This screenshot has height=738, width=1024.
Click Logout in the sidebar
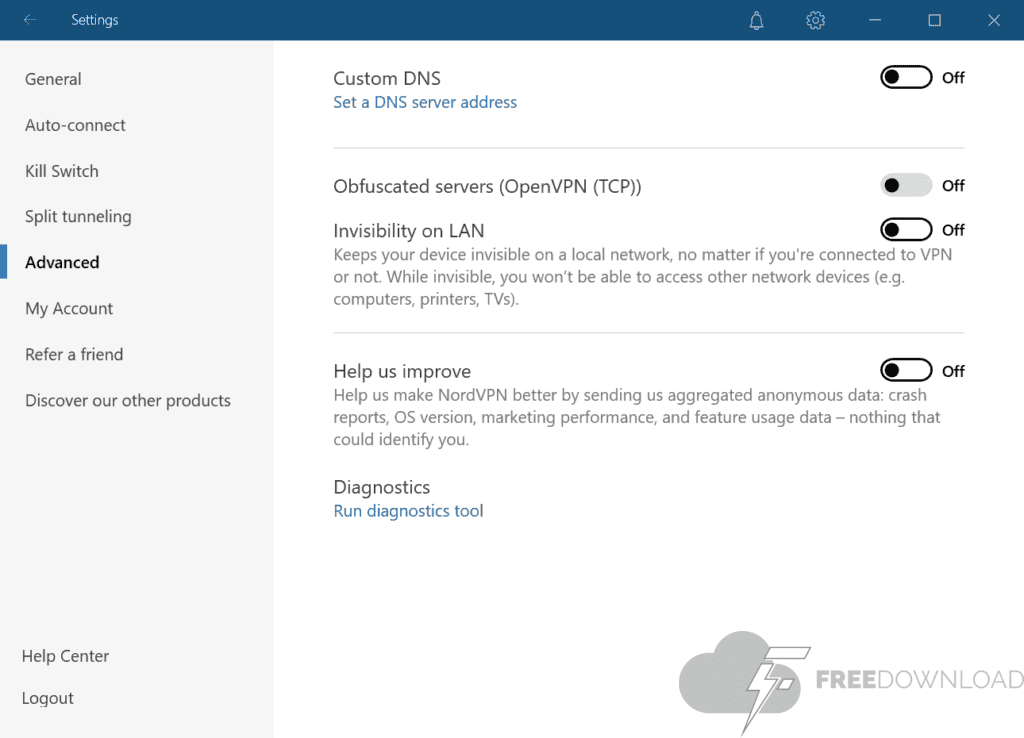(48, 698)
